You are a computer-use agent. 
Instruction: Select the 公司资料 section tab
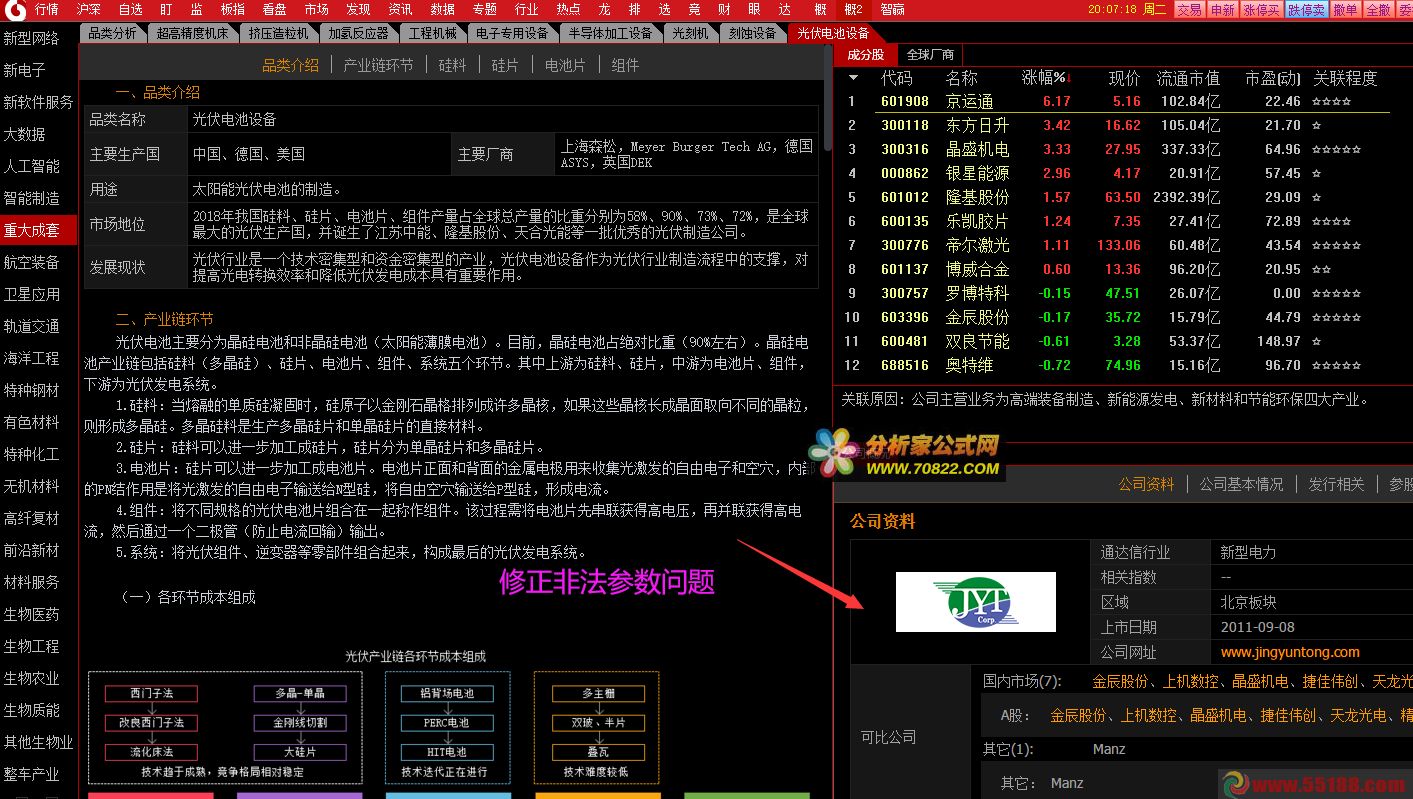click(1146, 484)
